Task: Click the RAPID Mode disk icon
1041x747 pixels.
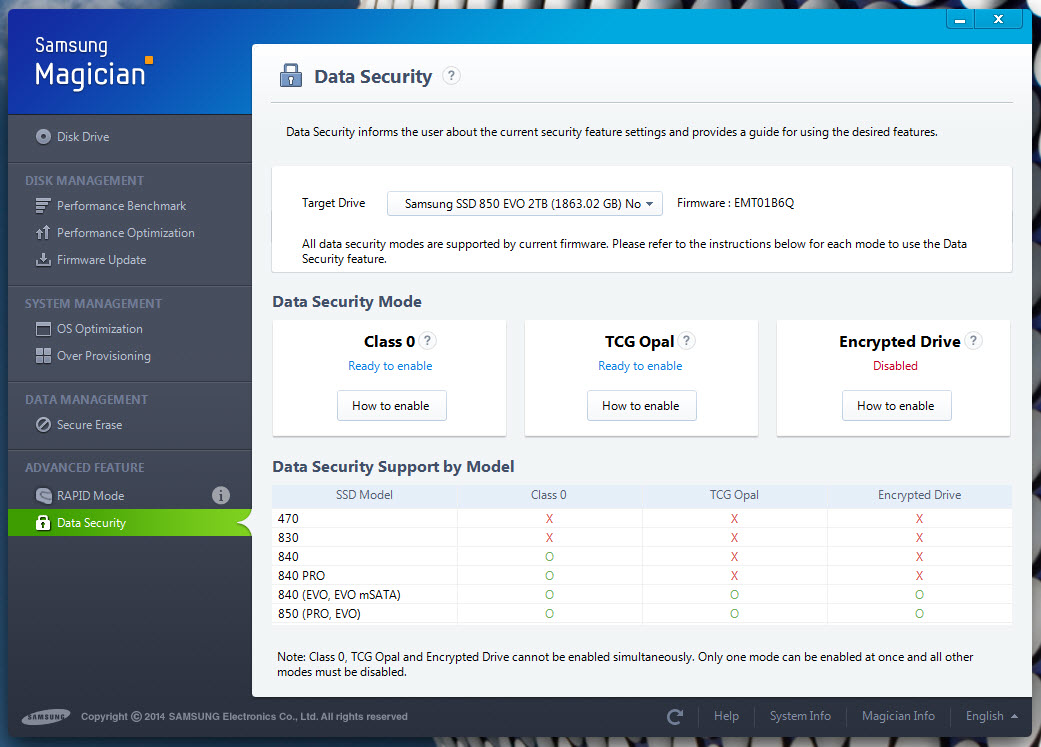Action: pos(43,496)
